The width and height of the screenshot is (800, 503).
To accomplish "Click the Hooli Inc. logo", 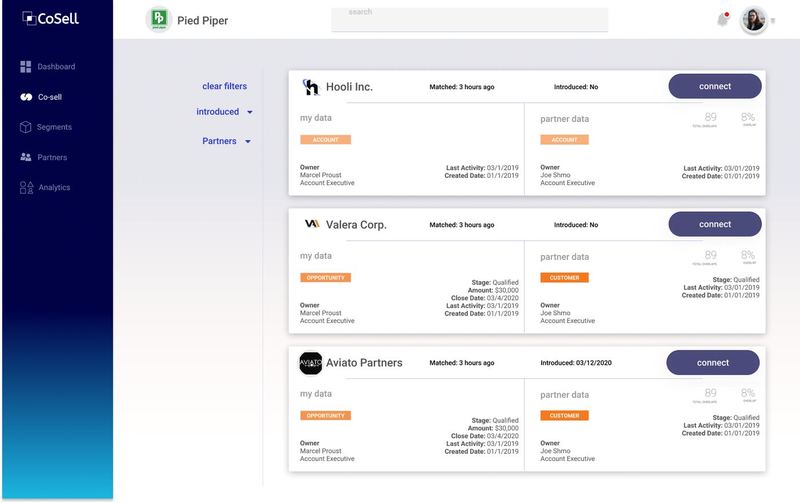I will pyautogui.click(x=310, y=87).
